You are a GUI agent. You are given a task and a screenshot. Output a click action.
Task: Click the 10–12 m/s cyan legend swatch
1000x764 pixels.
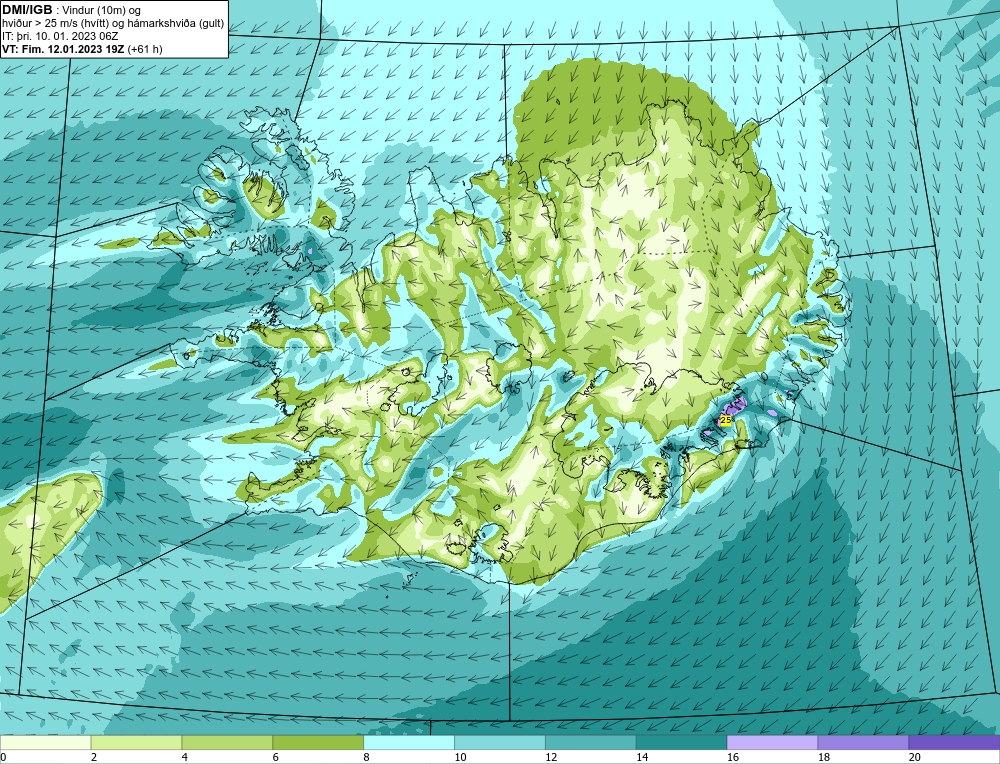click(500, 742)
